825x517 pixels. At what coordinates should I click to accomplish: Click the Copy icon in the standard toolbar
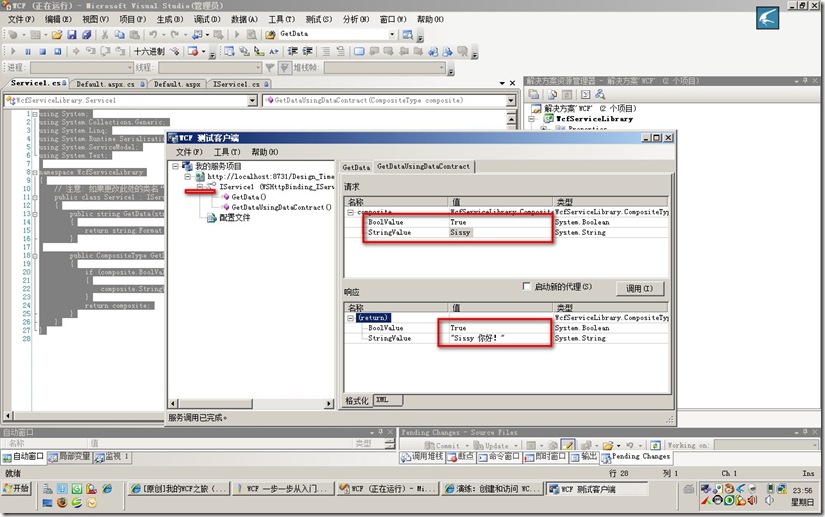[119, 35]
